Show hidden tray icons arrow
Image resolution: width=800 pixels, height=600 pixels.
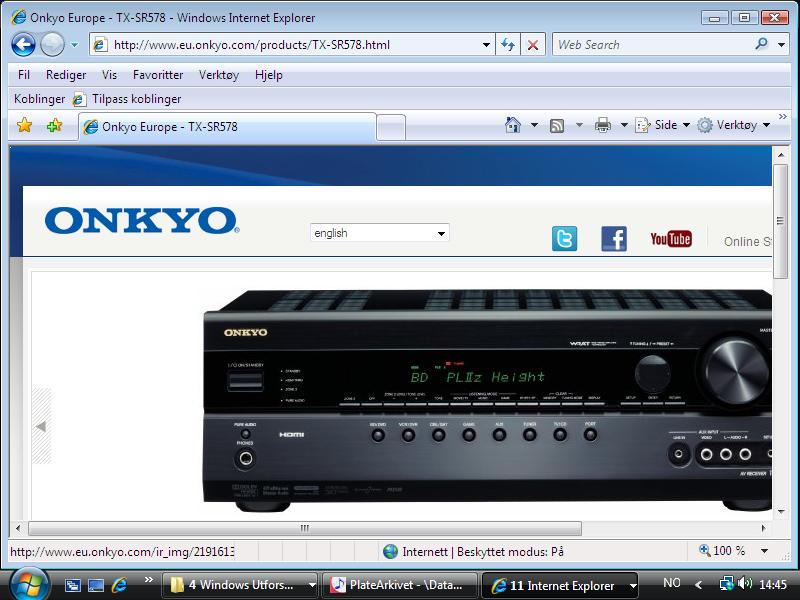point(699,585)
